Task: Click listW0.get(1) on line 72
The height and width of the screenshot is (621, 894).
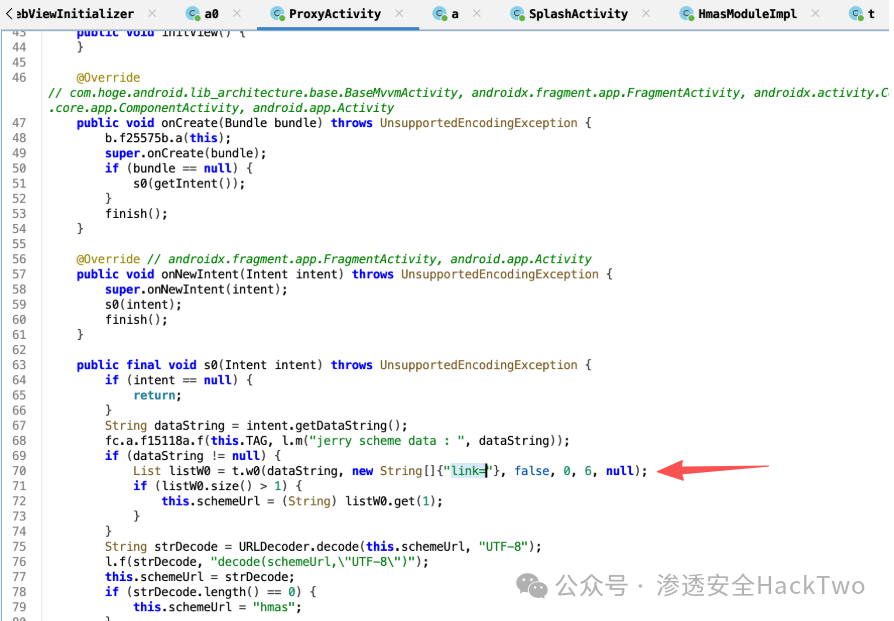Action: [x=391, y=501]
